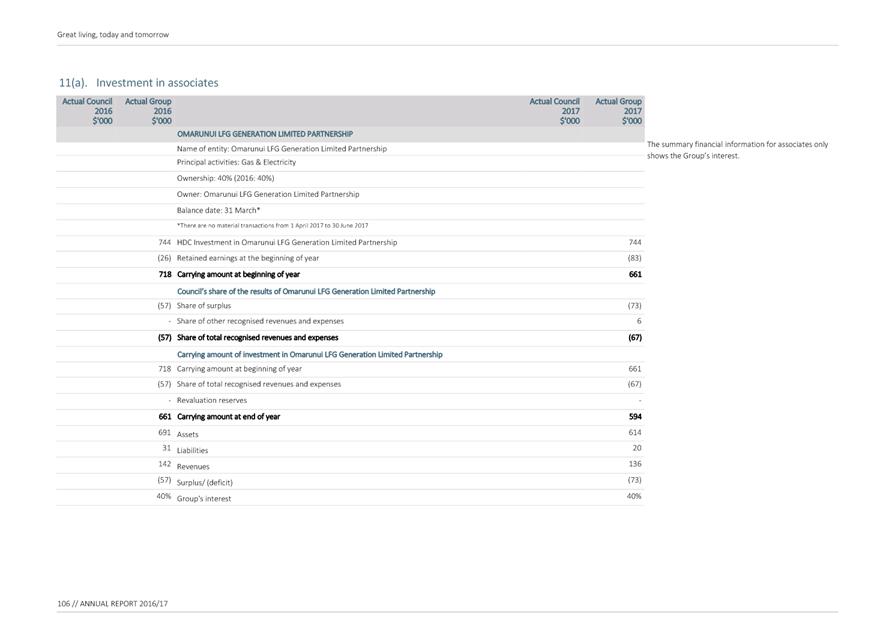Select the 'Assets' row label

[x=188, y=434]
